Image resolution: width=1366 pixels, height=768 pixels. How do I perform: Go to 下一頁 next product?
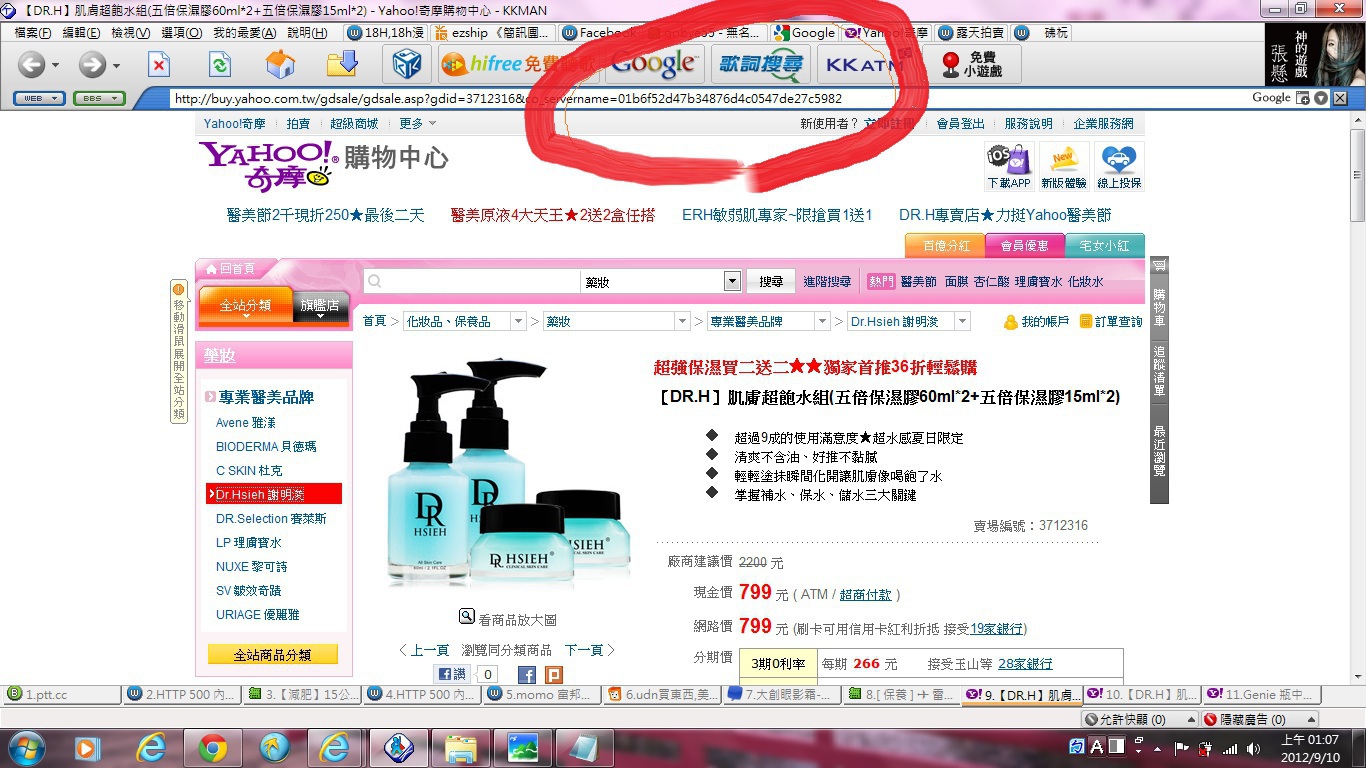(x=589, y=650)
